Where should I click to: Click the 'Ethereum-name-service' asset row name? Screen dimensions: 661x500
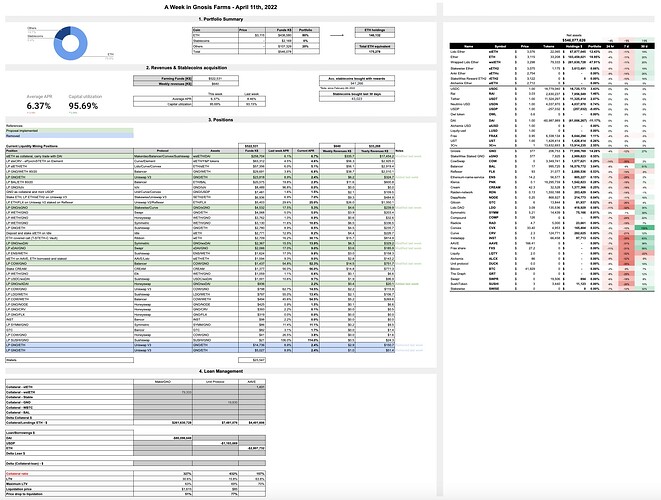click(466, 177)
